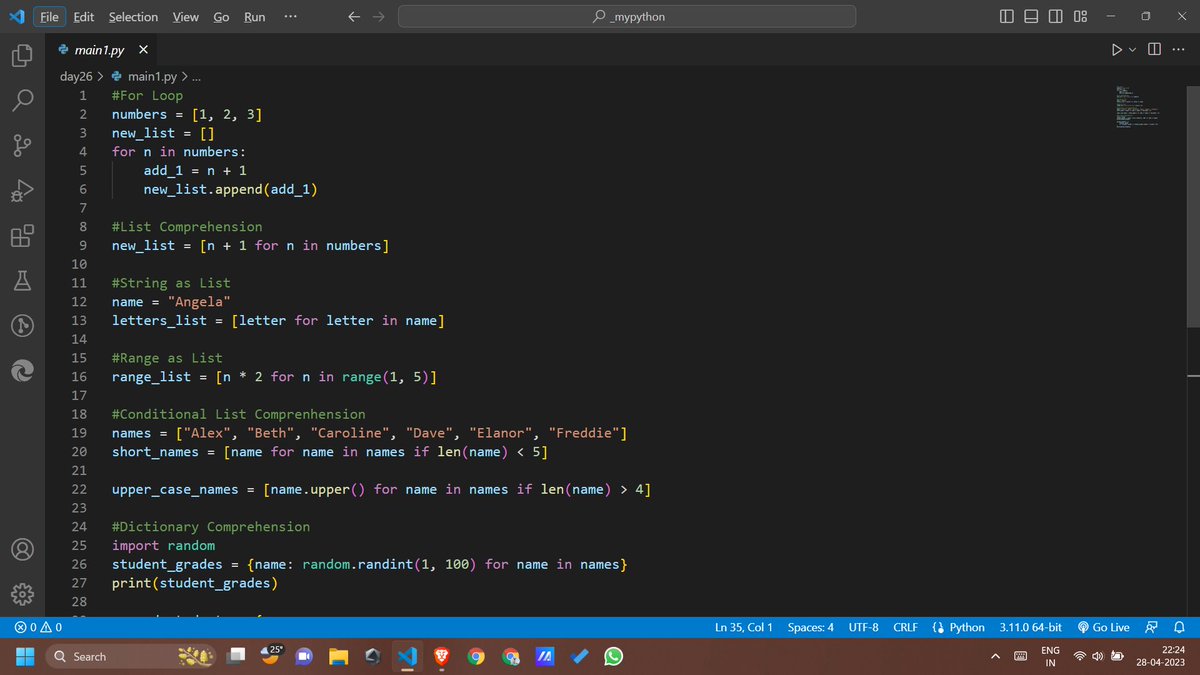Click line 27 print(student_grades)

point(195,583)
